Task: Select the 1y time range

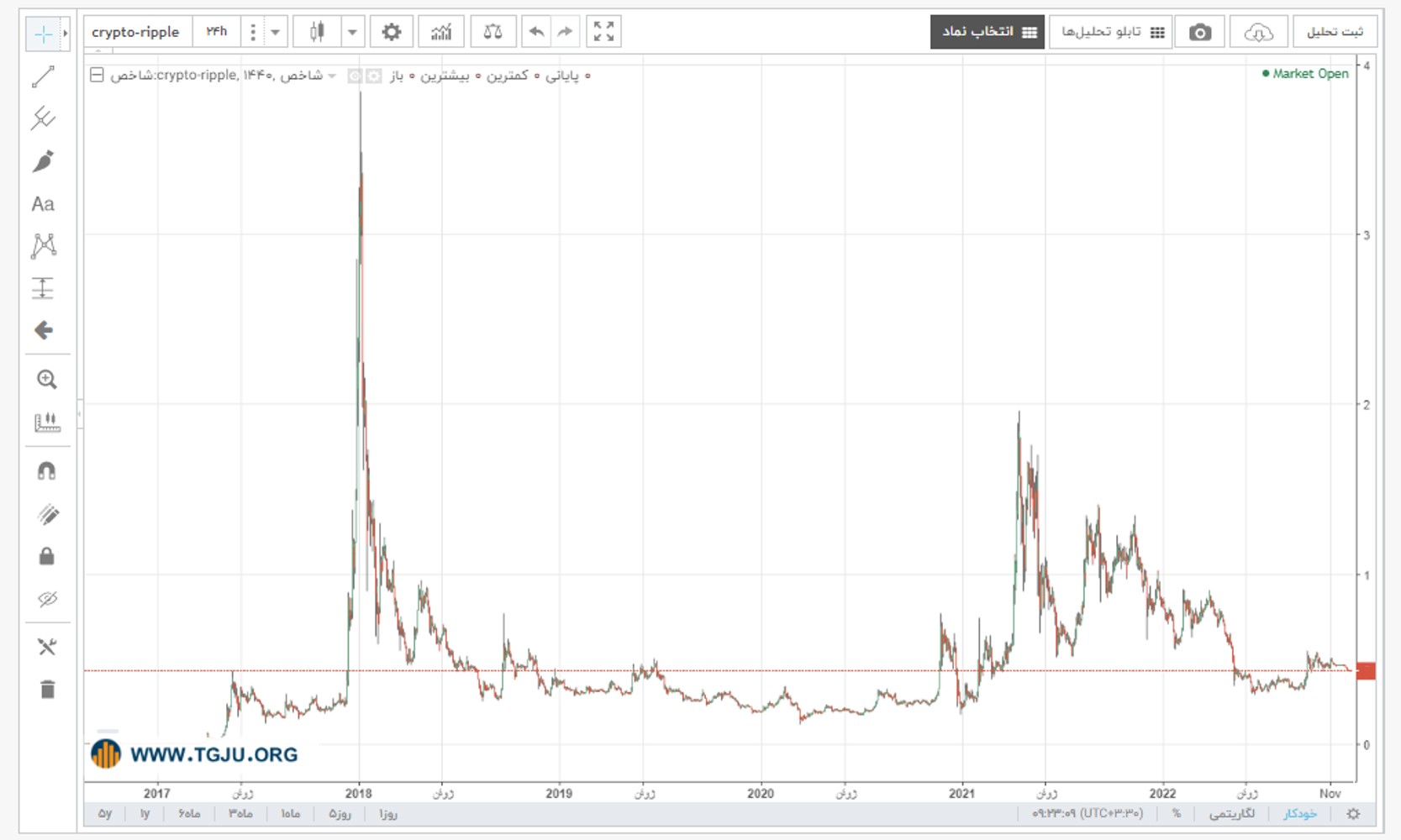Action: click(x=145, y=813)
